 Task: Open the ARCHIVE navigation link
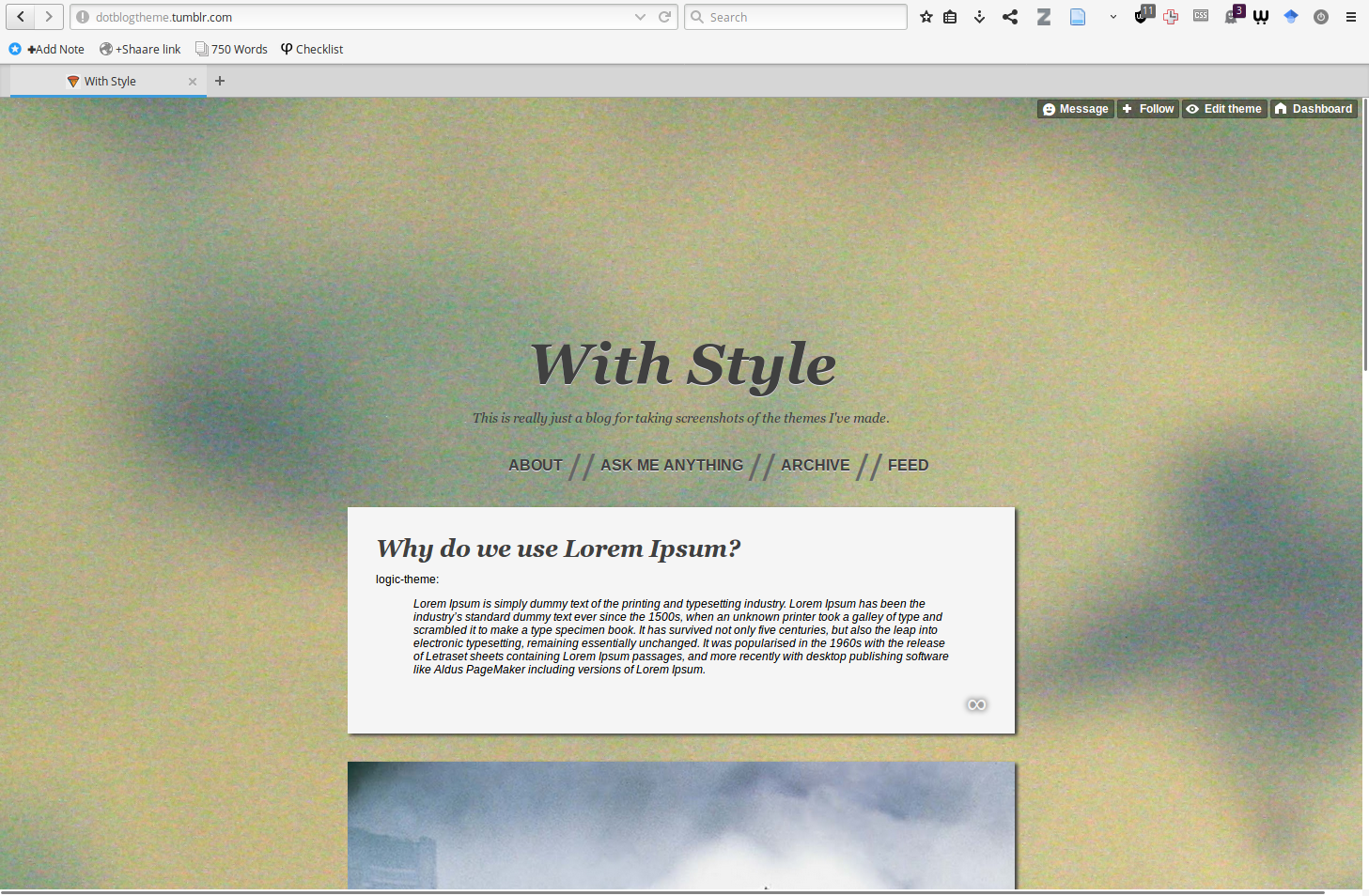click(816, 465)
